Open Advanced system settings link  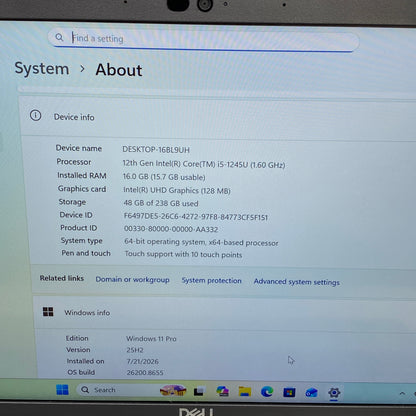(x=297, y=282)
